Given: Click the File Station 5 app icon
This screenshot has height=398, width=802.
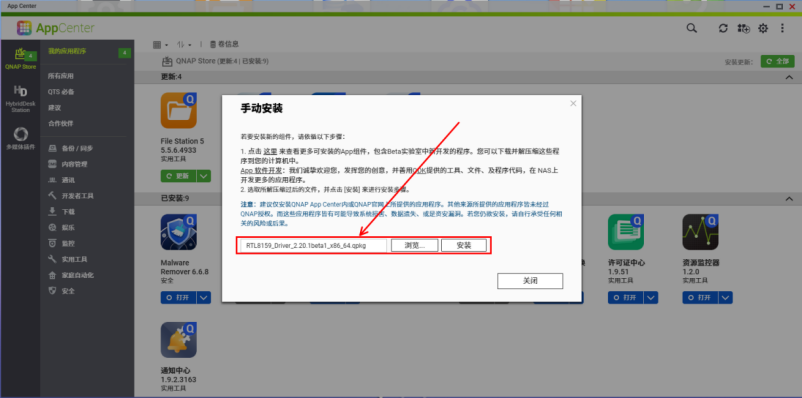Looking at the screenshot, I should (179, 110).
